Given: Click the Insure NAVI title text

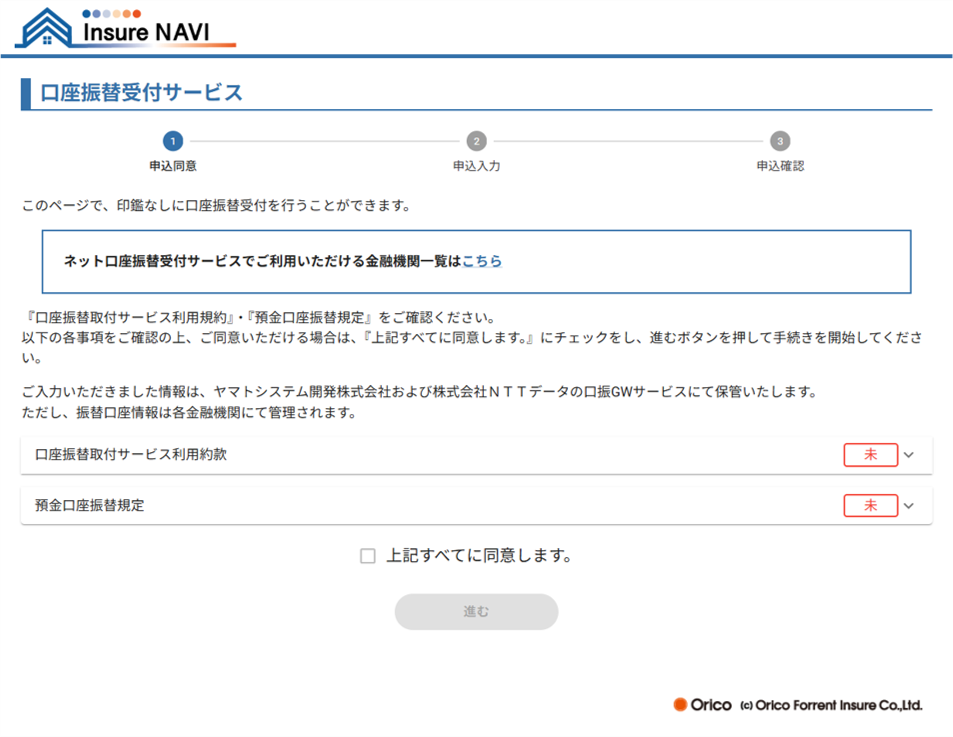Looking at the screenshot, I should pyautogui.click(x=146, y=31).
